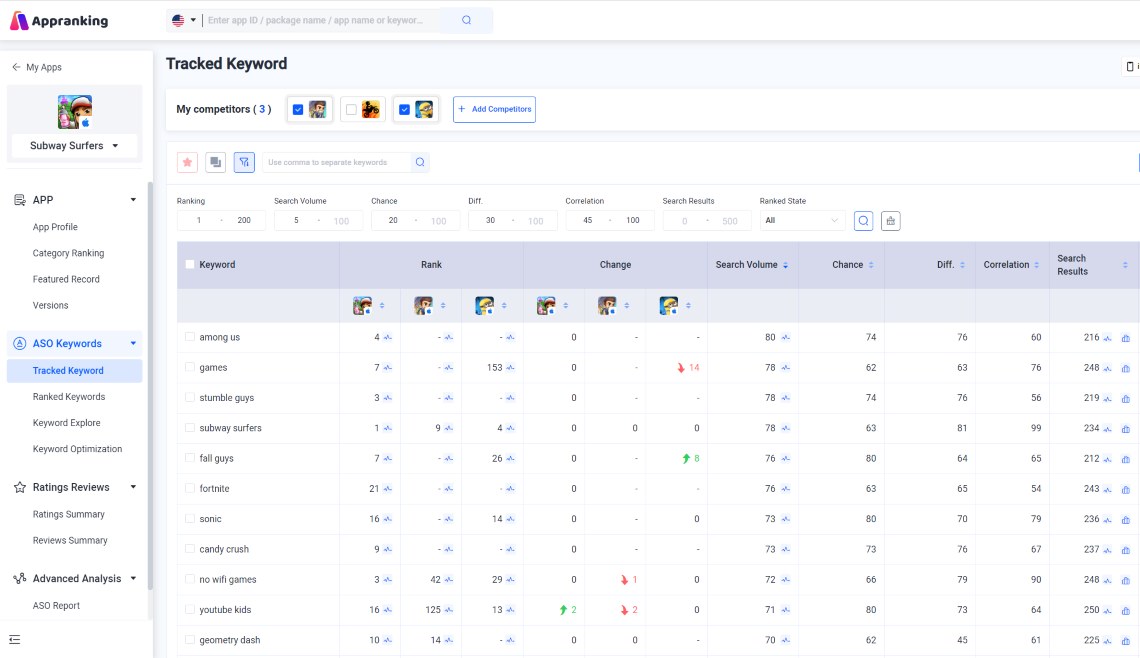This screenshot has height=658, width=1140.
Task: Collapse the Advanced Analysis section
Action: pos(133,579)
